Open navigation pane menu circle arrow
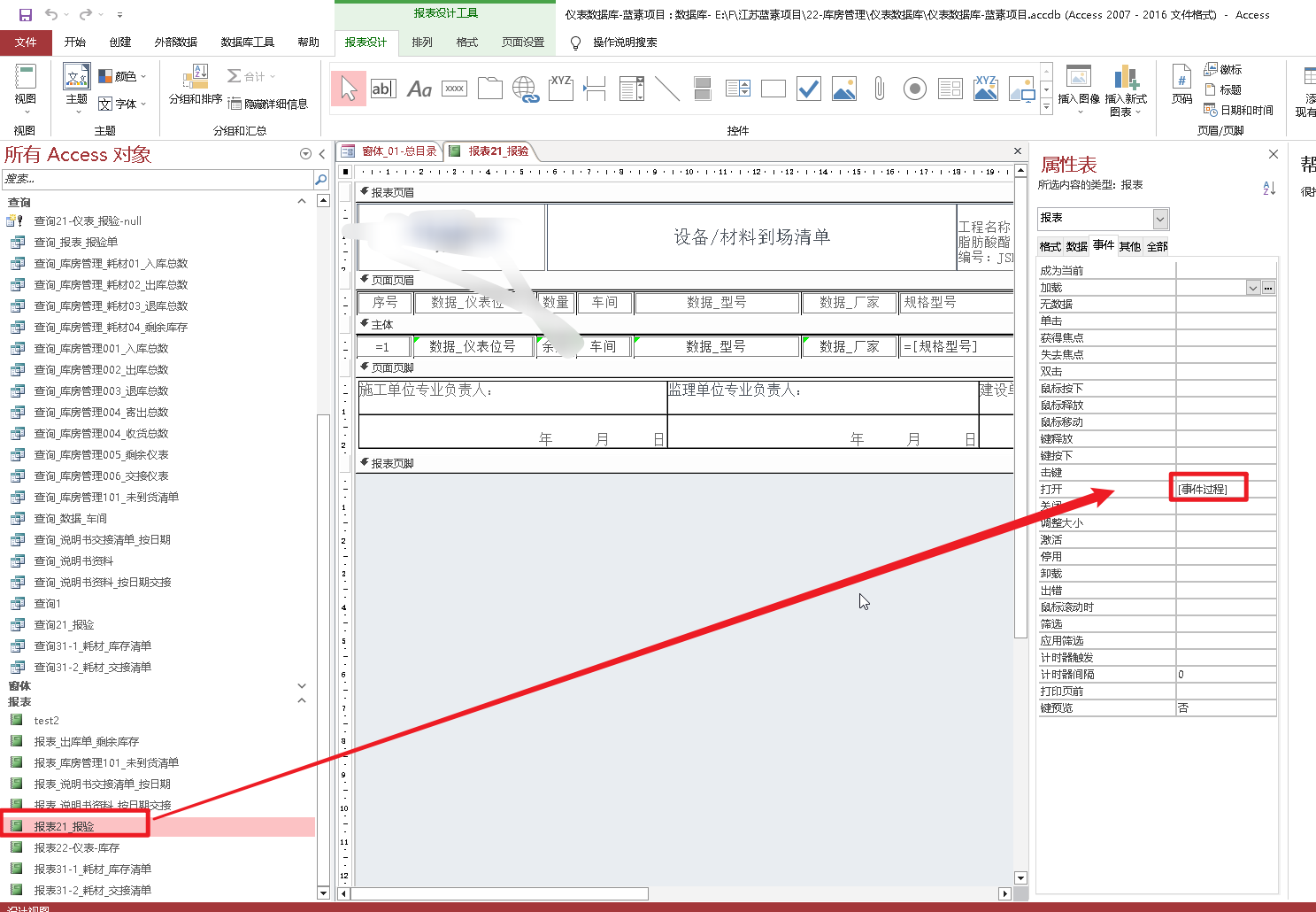Image resolution: width=1316 pixels, height=912 pixels. (x=305, y=154)
